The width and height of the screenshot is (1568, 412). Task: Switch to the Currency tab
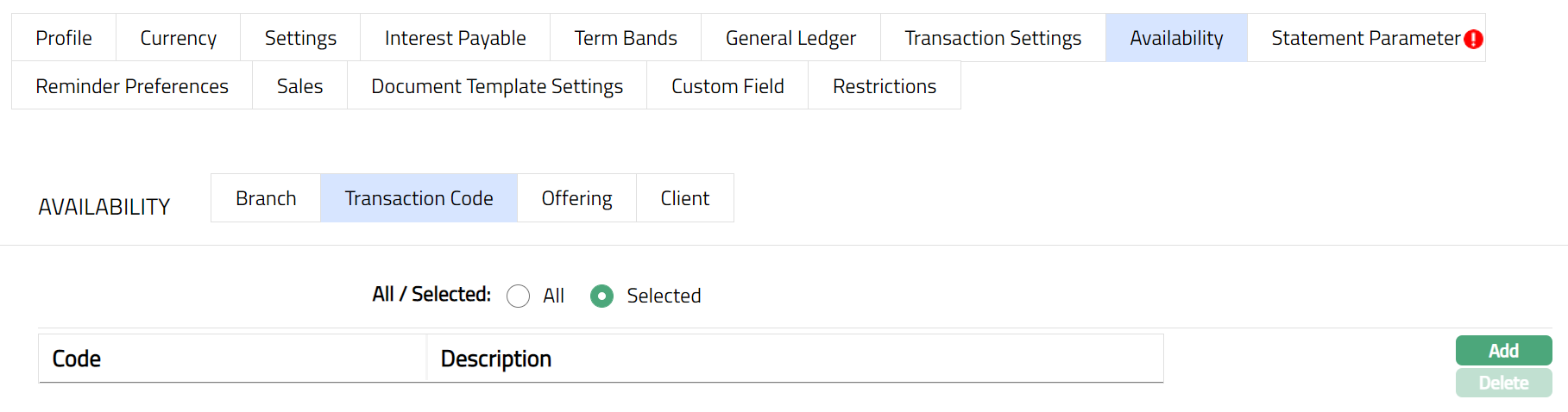pyautogui.click(x=179, y=38)
